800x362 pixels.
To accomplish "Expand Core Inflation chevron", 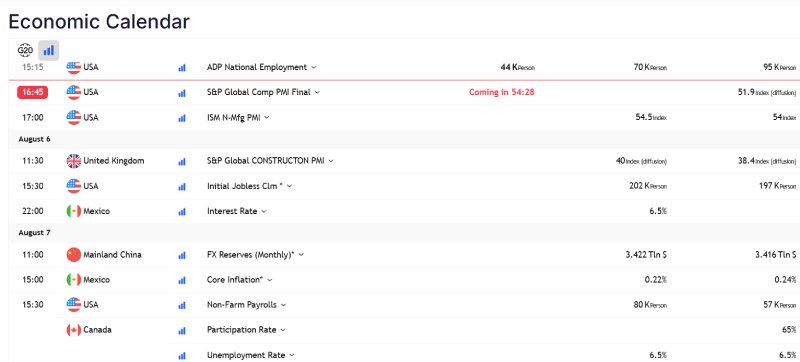I will (270, 279).
